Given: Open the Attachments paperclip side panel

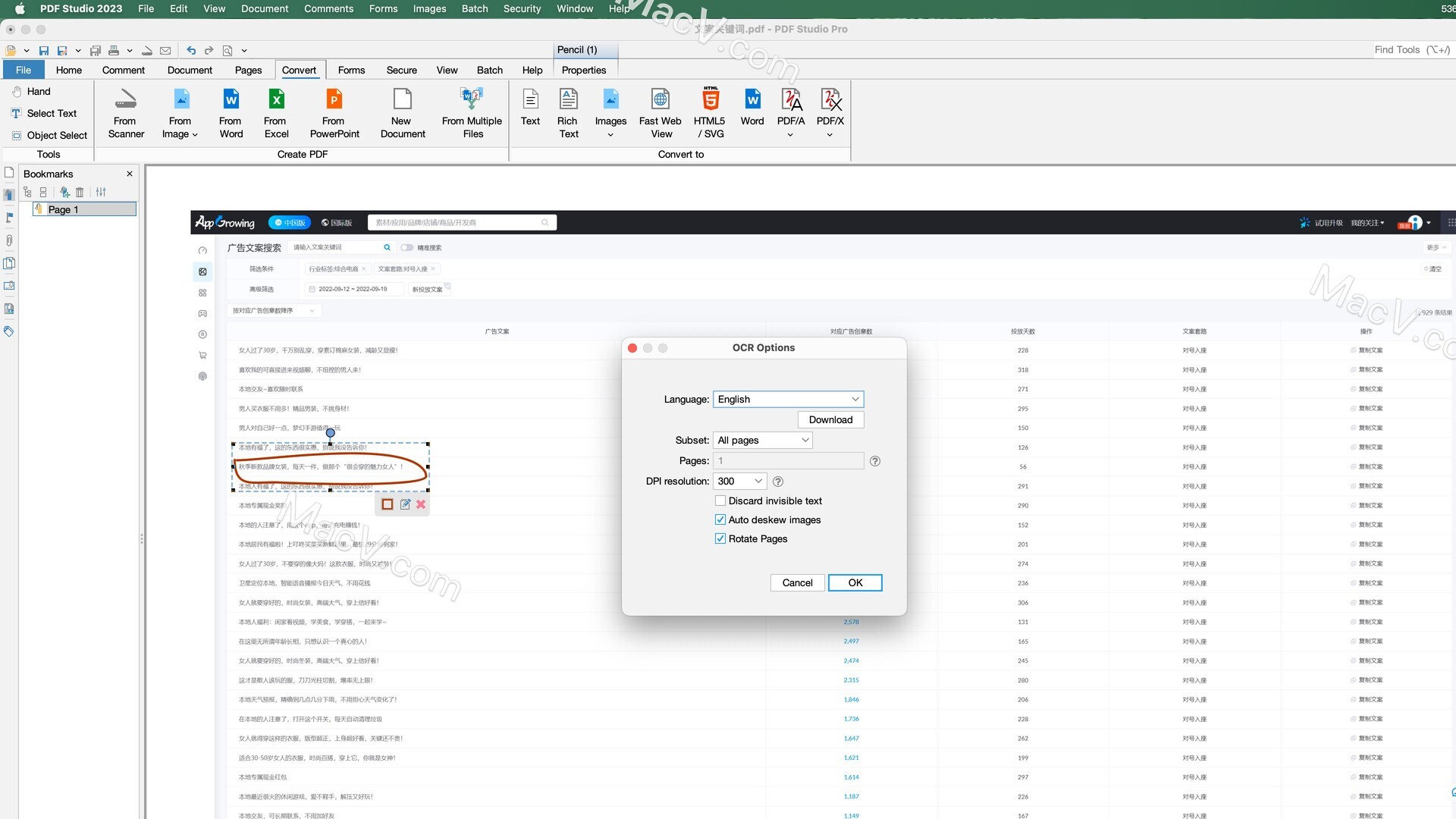Looking at the screenshot, I should (x=9, y=240).
